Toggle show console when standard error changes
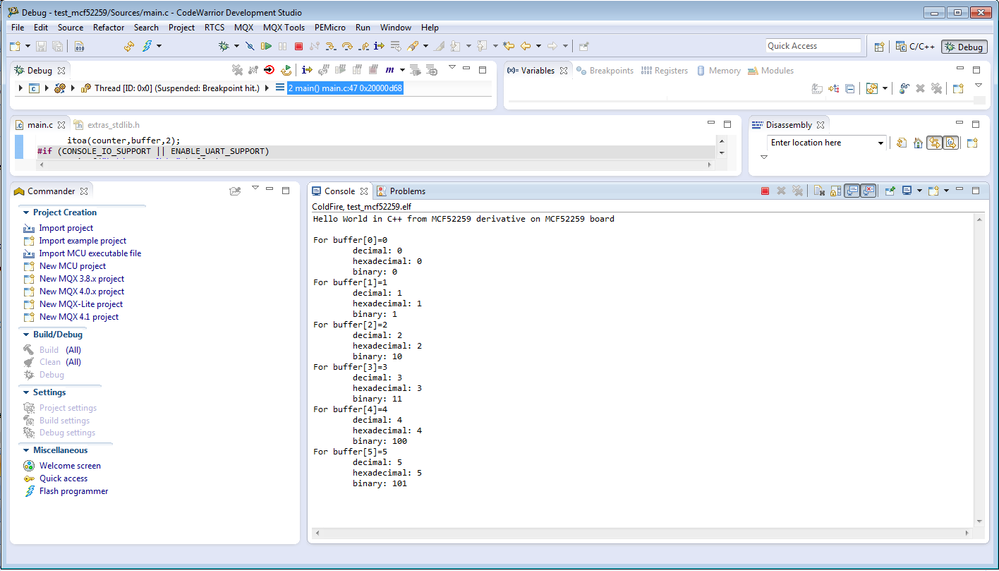Screen dimensions: 999x571 pyautogui.click(x=868, y=191)
